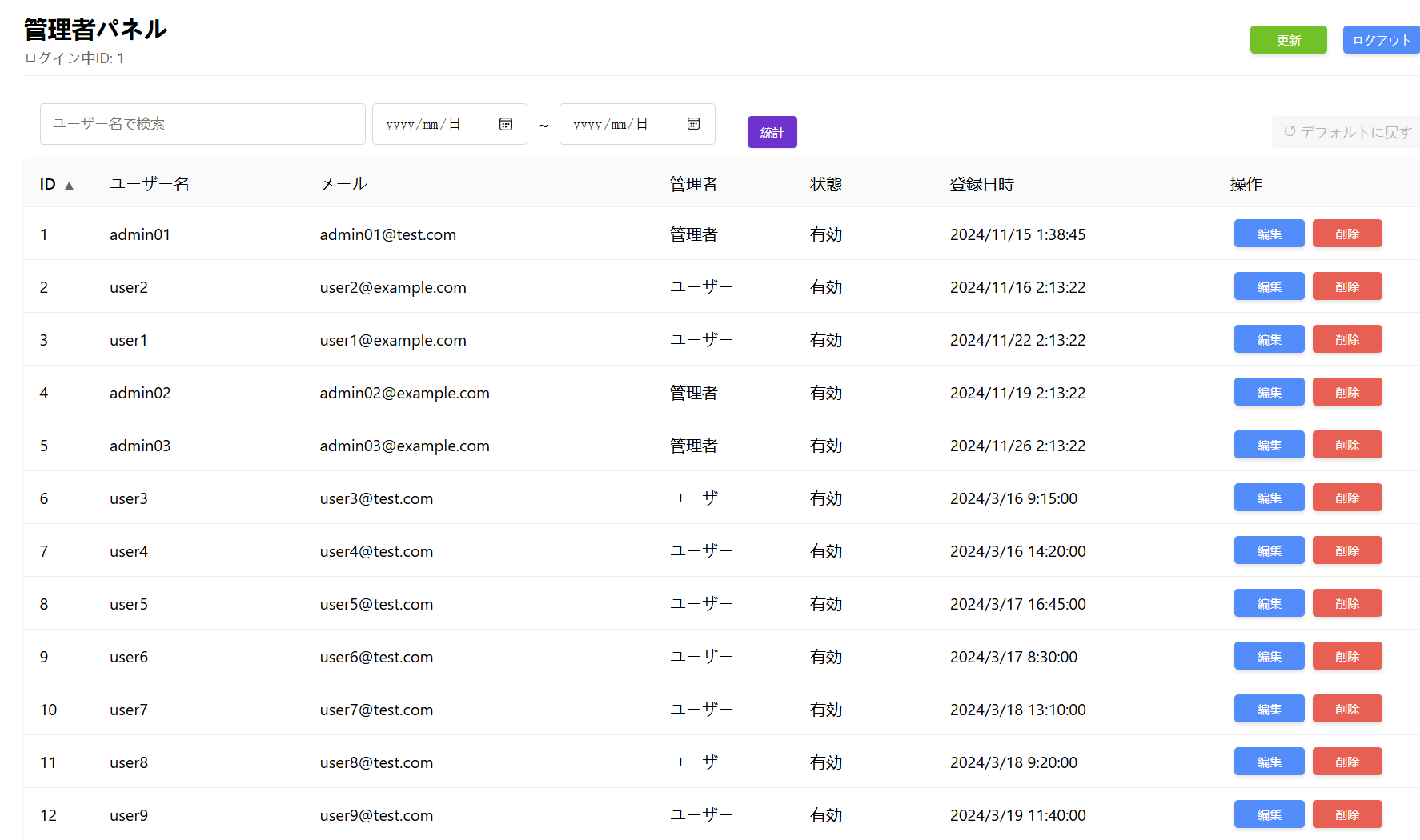Delete the admin03 row
Viewport: 1420px width, 840px height.
click(1347, 445)
